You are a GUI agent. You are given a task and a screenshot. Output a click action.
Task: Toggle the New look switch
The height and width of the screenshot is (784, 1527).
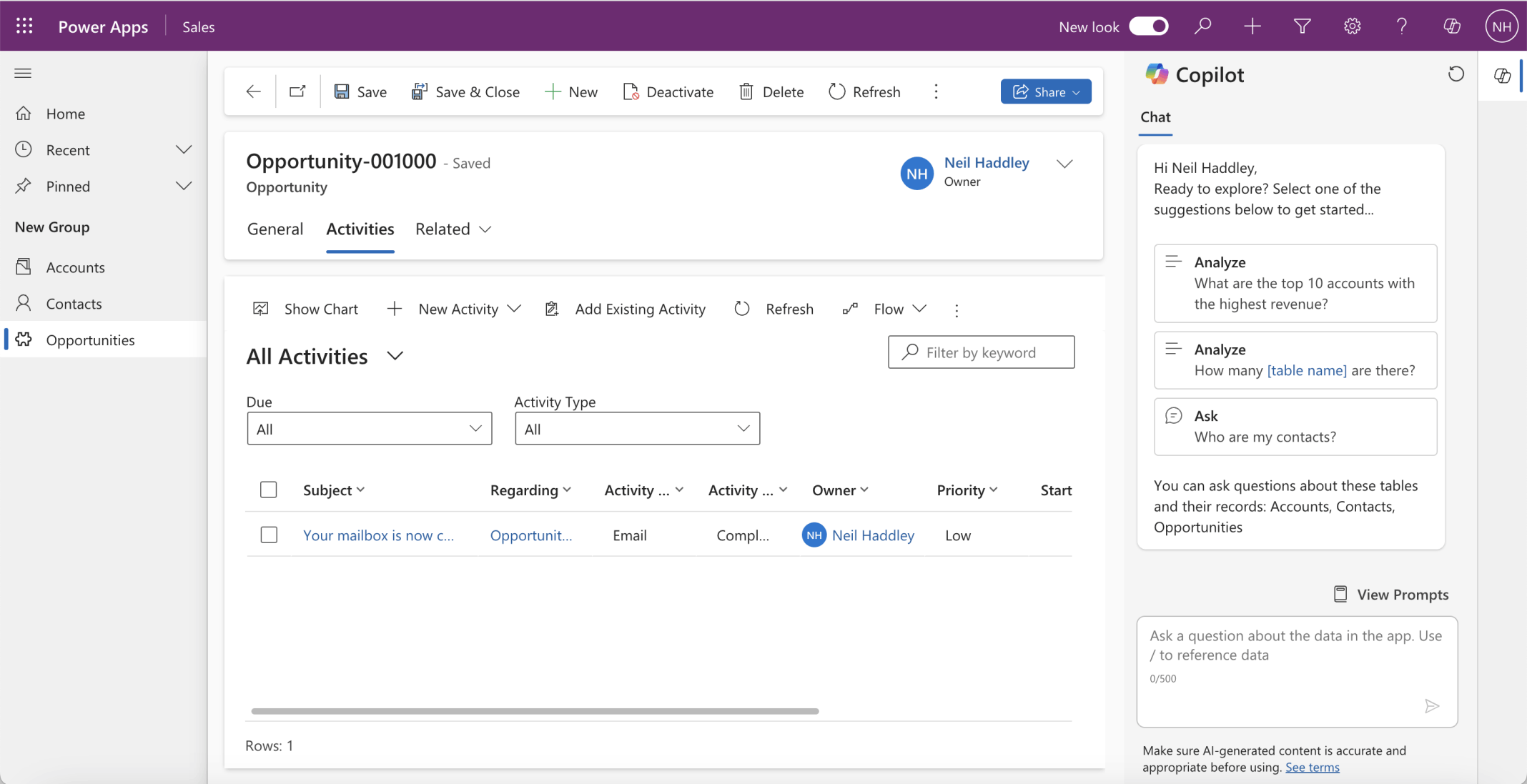point(1148,26)
